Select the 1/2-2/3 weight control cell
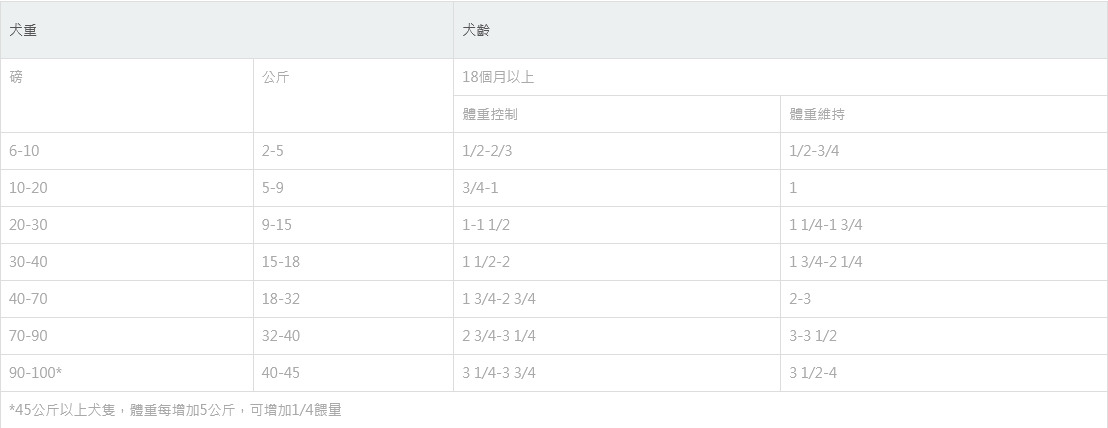 click(x=487, y=151)
